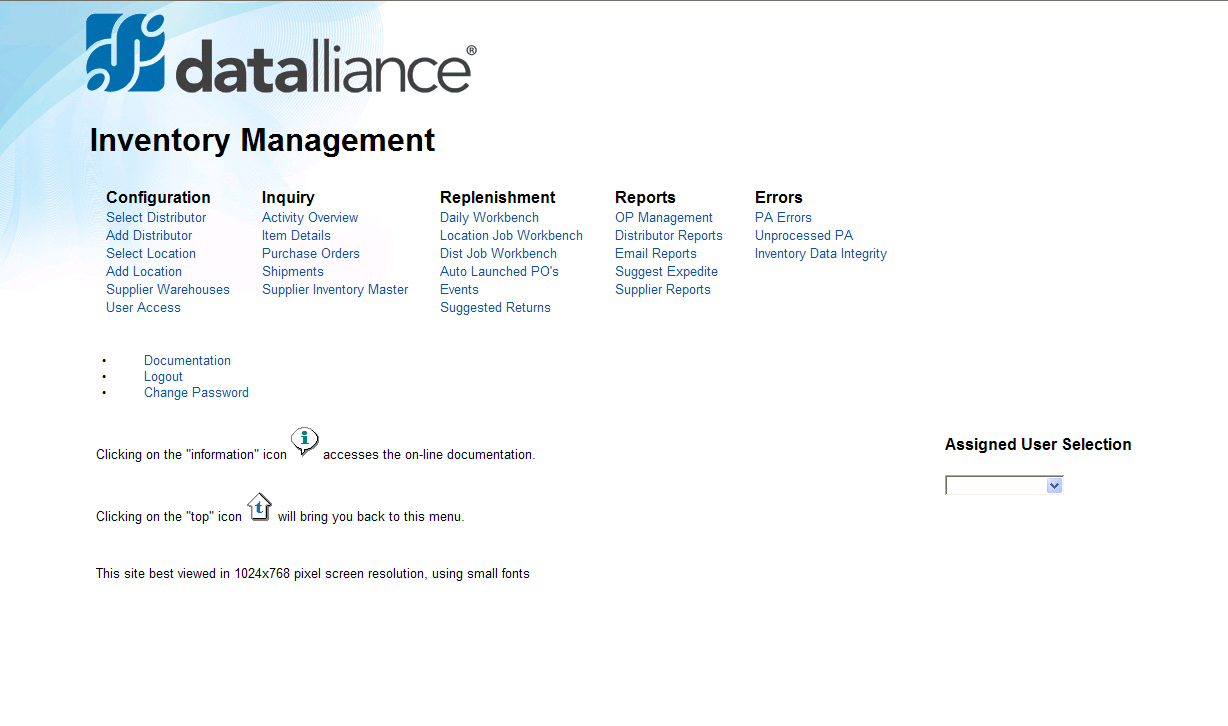Open Add Distributor link

[149, 235]
